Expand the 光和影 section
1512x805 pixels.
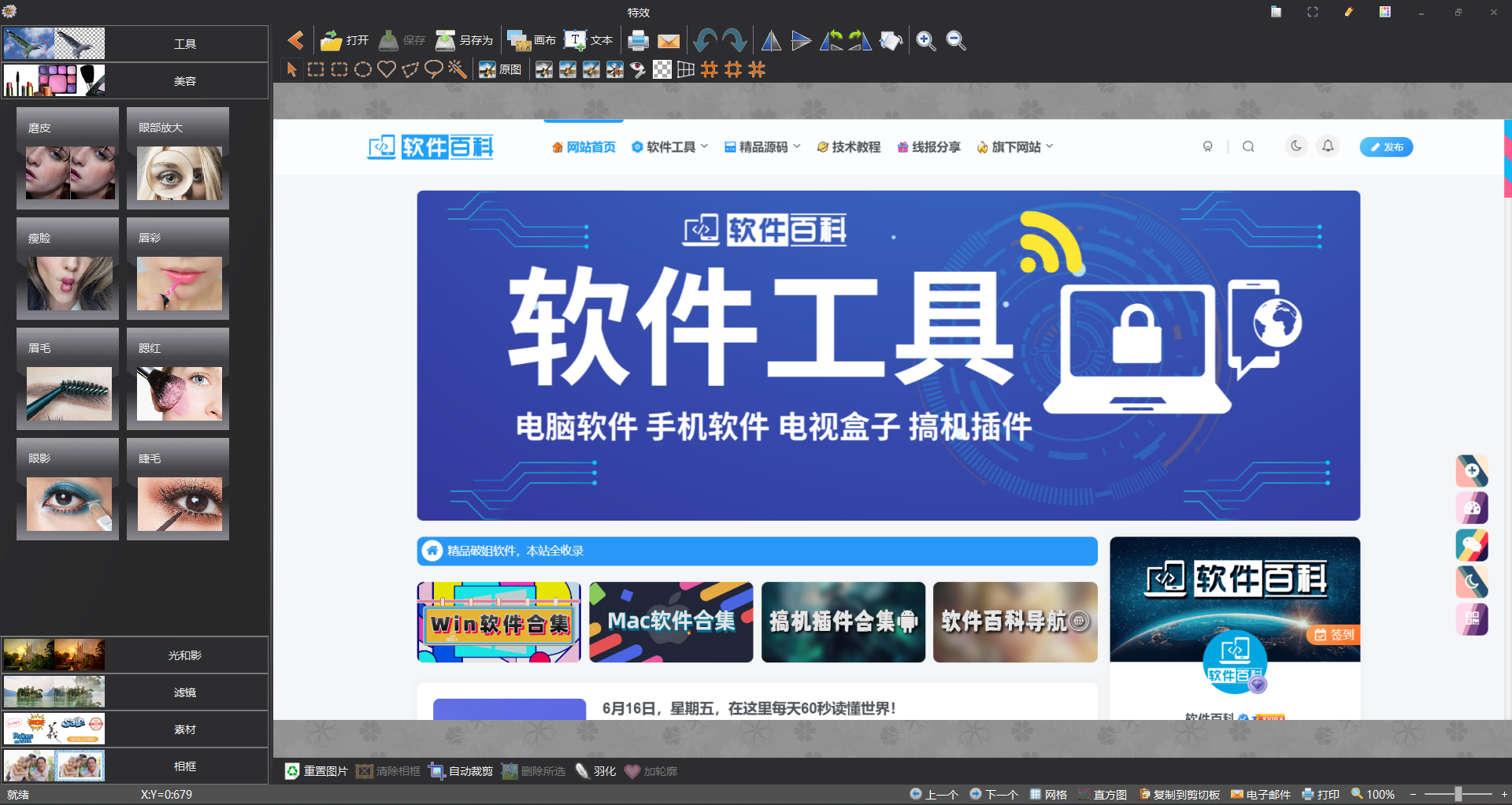click(184, 655)
